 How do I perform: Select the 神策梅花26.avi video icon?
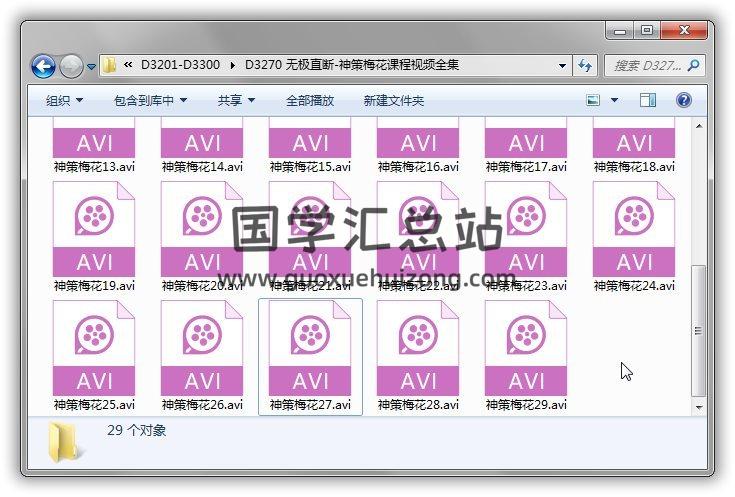point(202,348)
